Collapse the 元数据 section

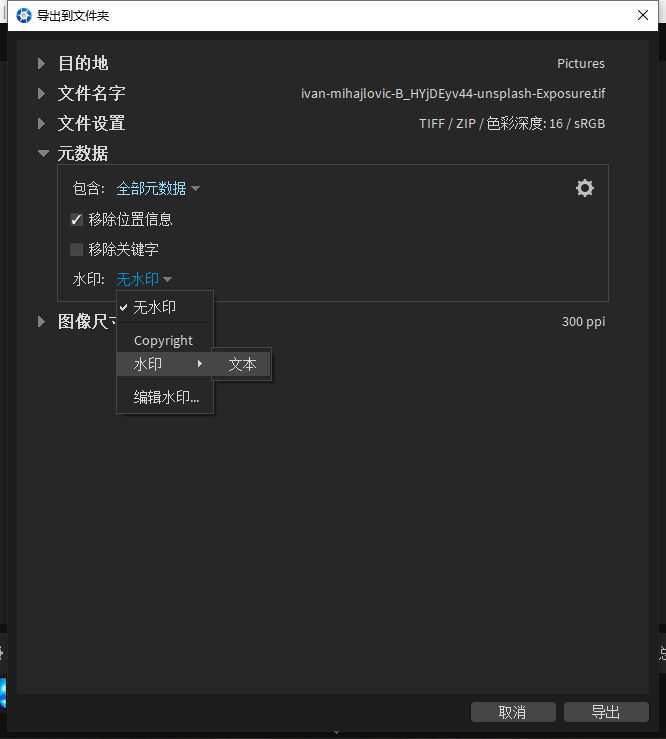(42, 153)
